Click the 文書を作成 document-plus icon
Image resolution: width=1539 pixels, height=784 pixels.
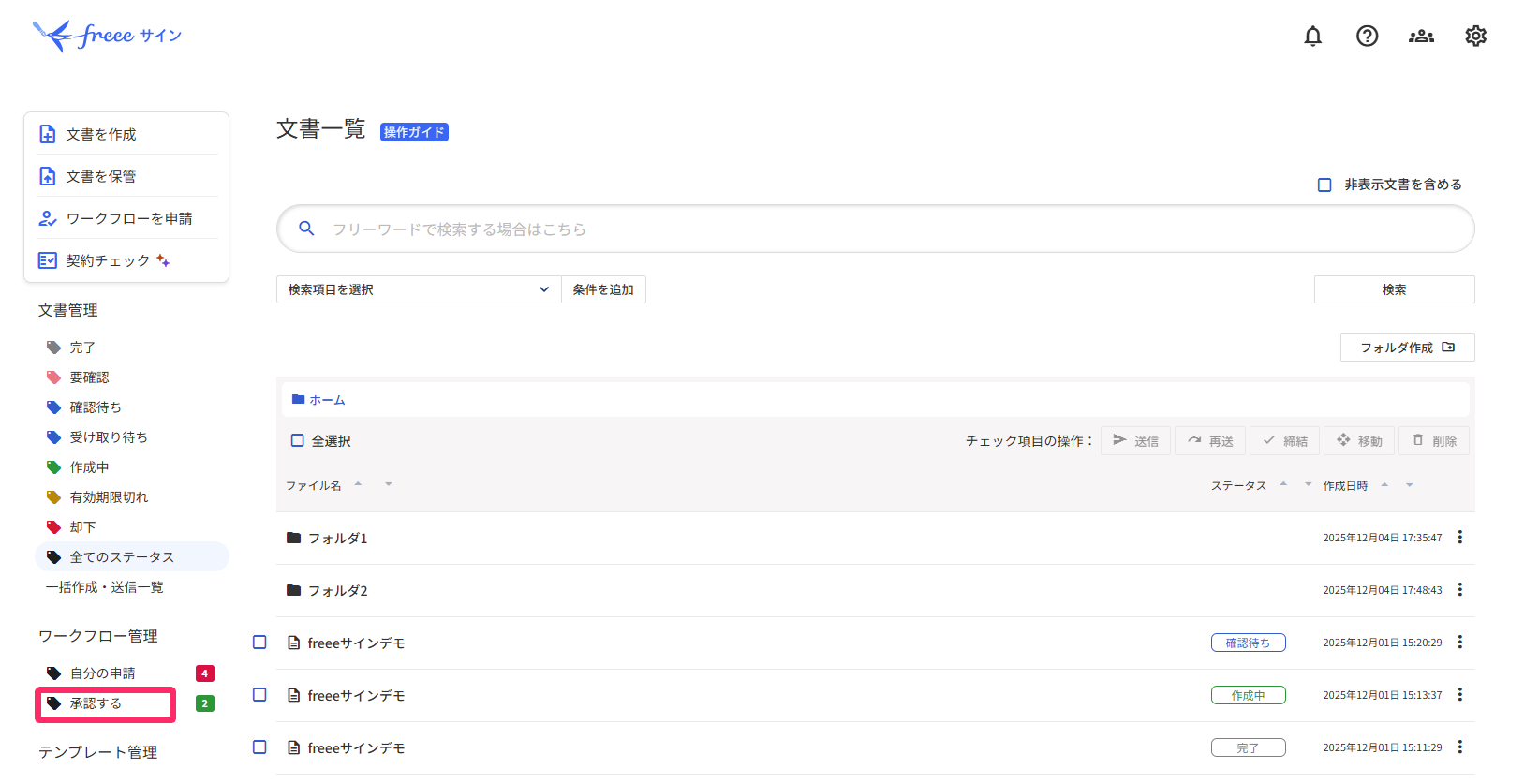pos(48,134)
